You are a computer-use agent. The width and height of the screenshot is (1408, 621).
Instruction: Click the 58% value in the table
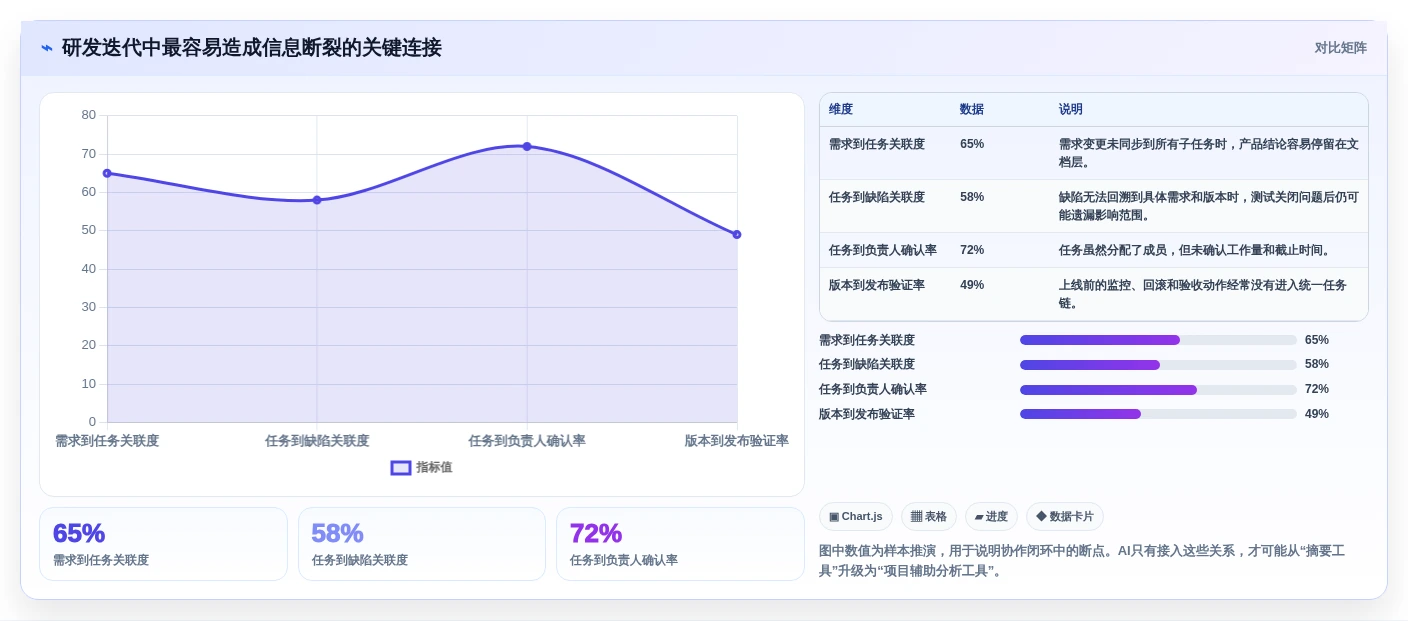point(972,197)
